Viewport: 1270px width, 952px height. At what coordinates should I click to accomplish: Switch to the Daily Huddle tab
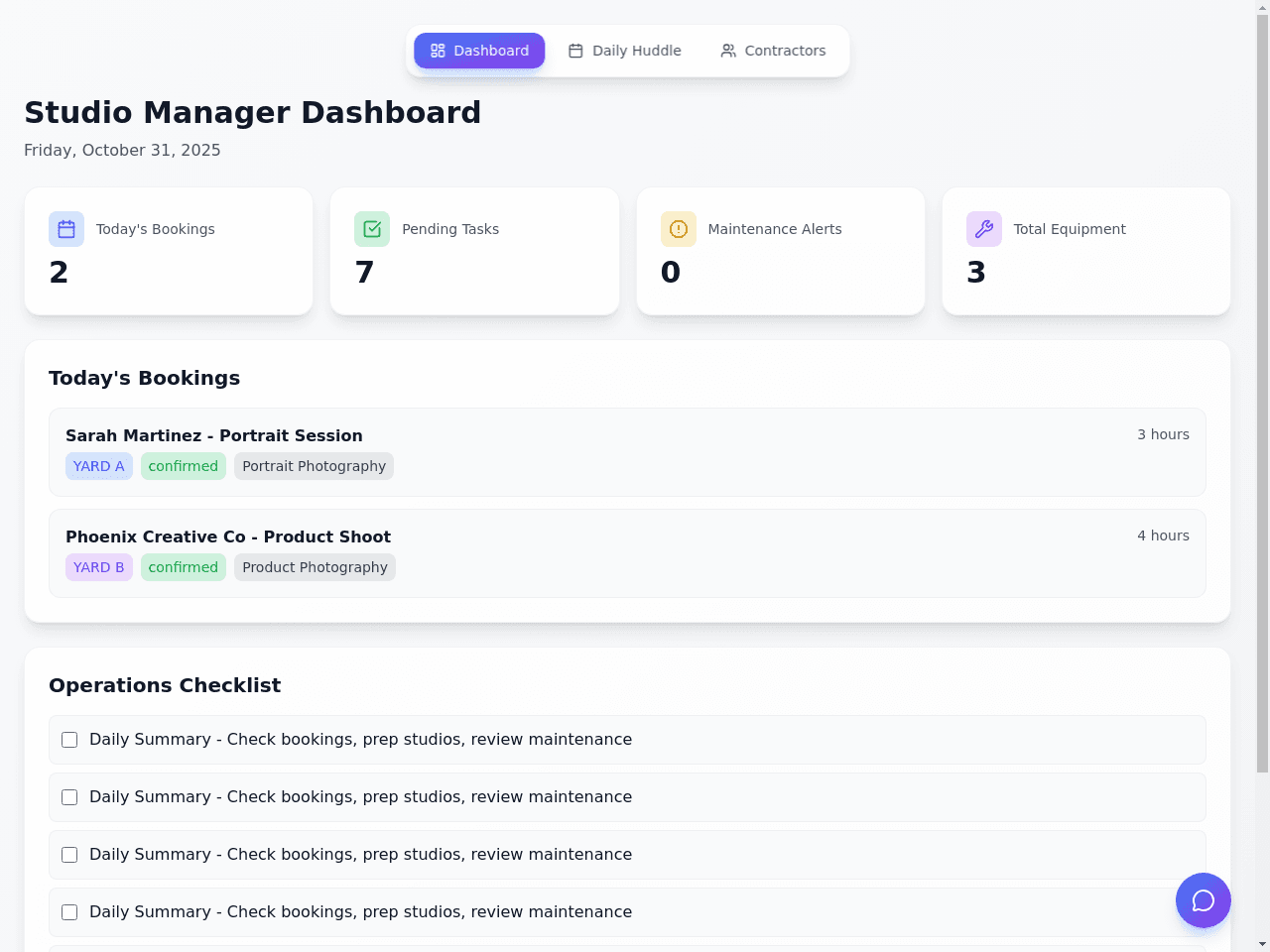(625, 51)
